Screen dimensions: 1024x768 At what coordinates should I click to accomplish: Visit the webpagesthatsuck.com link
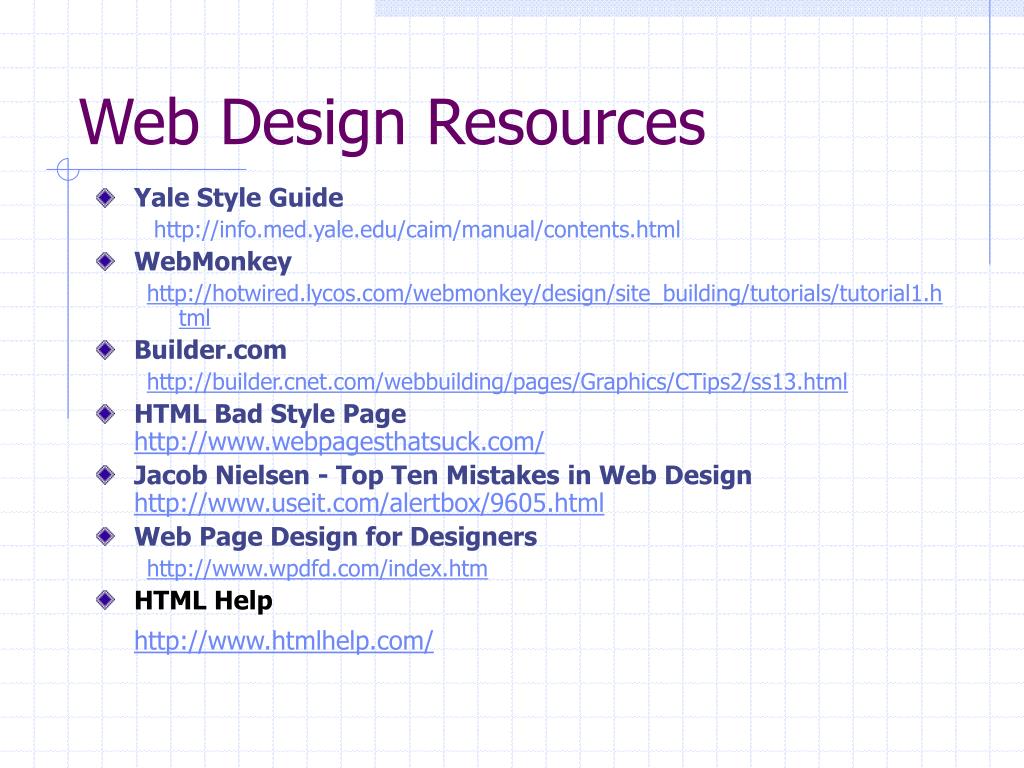click(339, 442)
